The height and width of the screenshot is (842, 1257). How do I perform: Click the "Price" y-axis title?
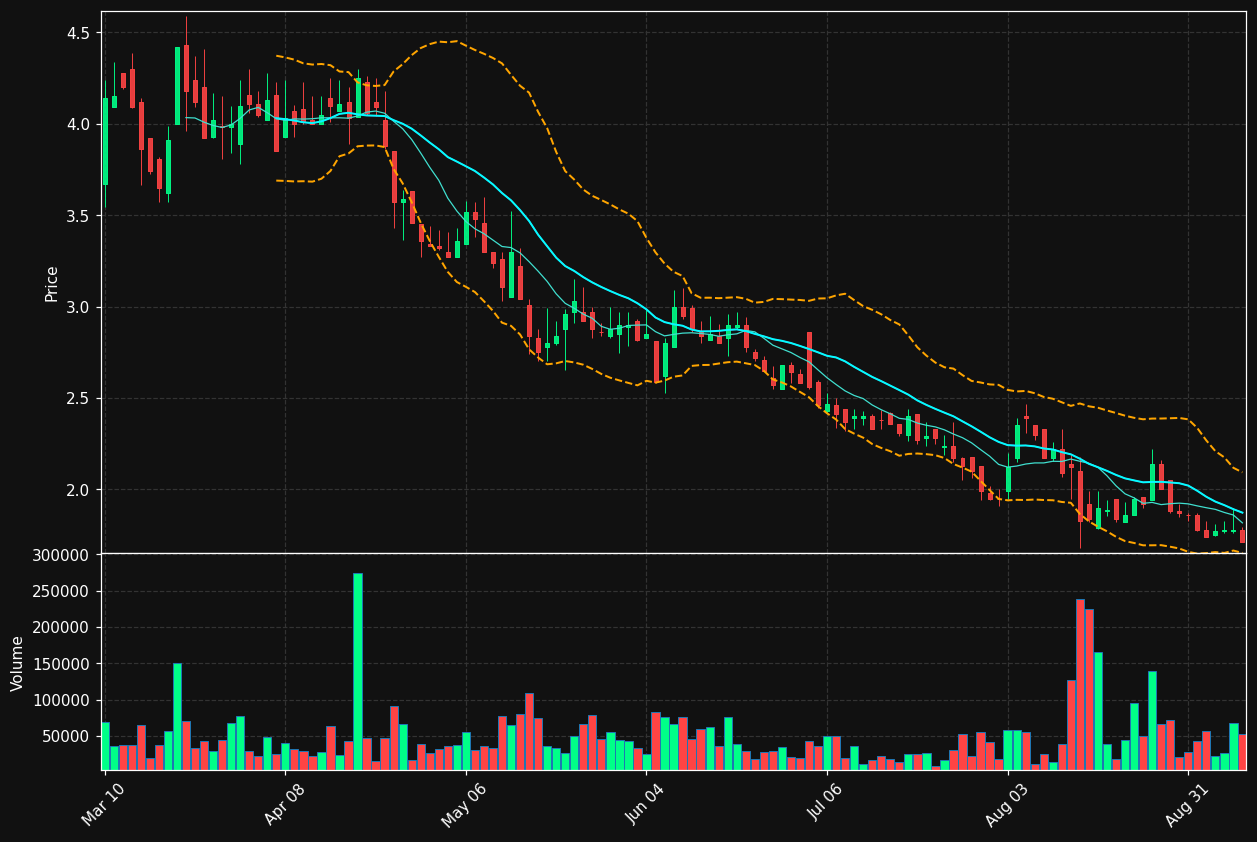(x=52, y=283)
